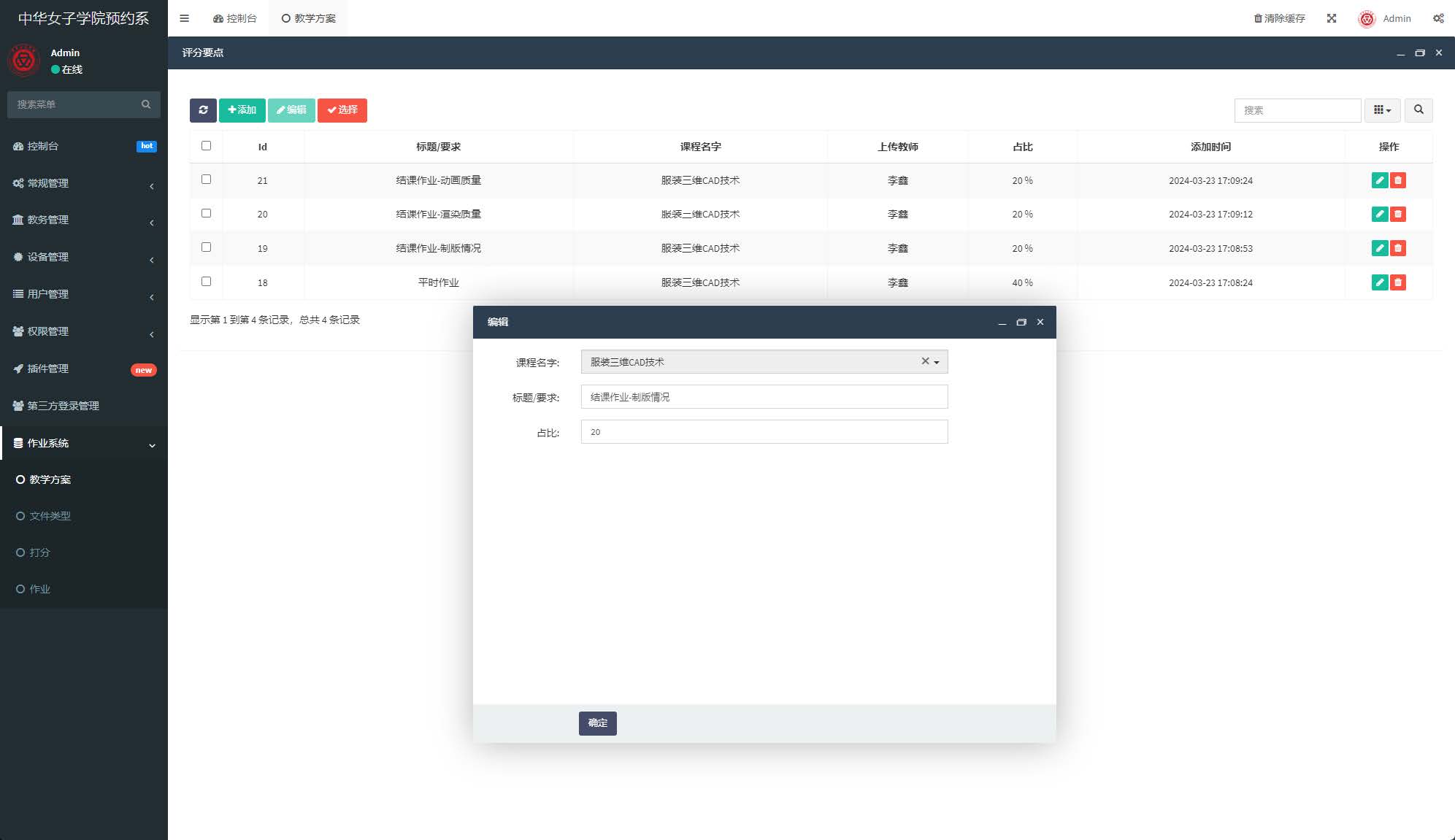This screenshot has width=1455, height=840.
Task: Maximize the 编辑 dialog
Action: pos(1021,322)
